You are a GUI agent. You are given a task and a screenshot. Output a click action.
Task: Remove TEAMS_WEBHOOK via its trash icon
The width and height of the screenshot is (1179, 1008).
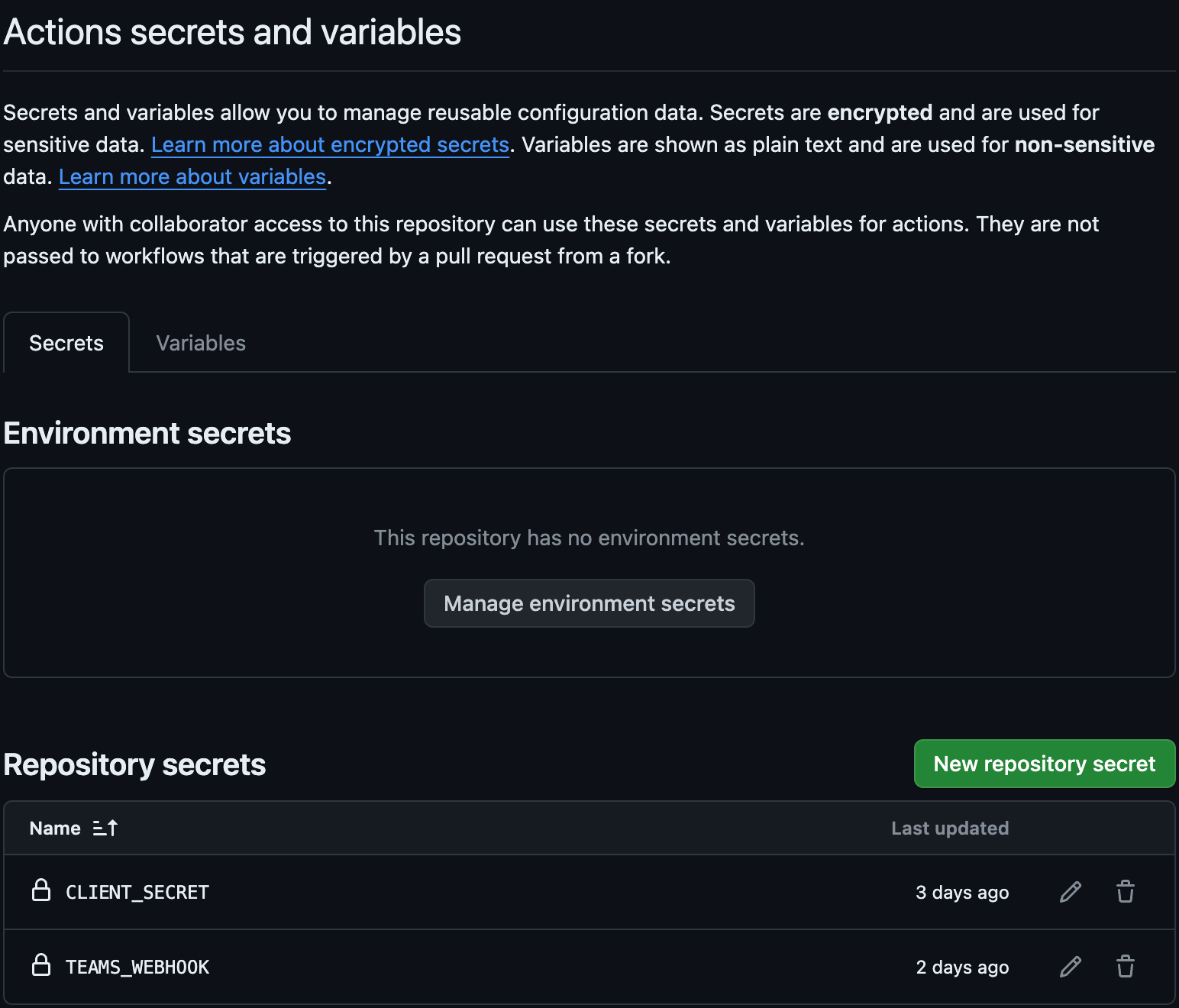click(x=1126, y=967)
